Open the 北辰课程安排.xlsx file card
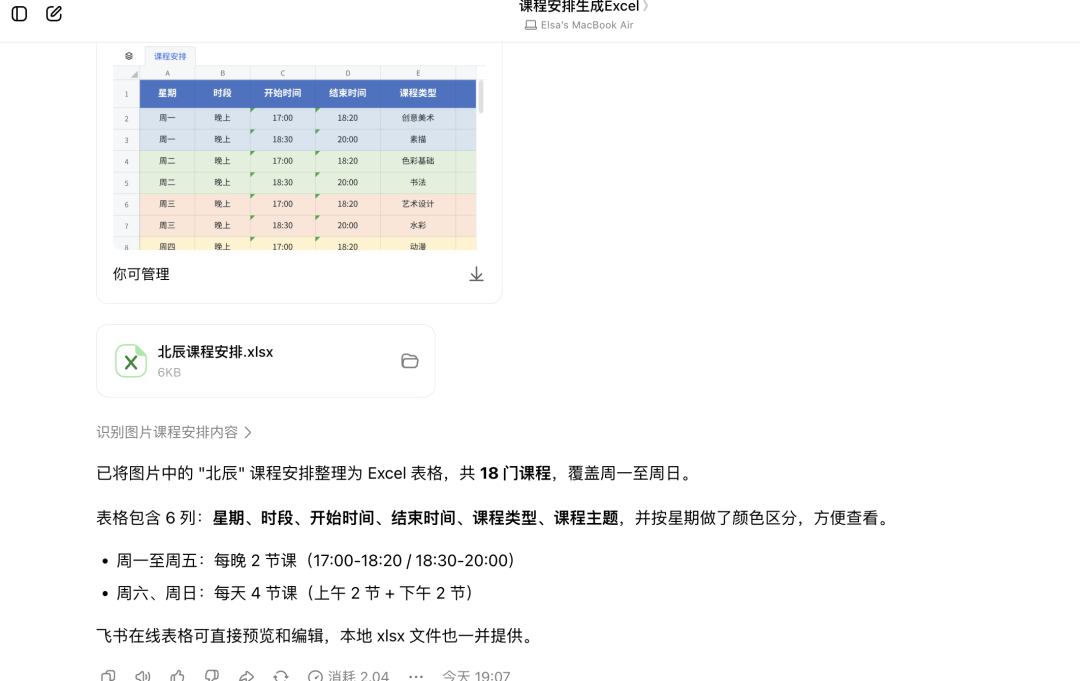The width and height of the screenshot is (1080, 681). point(266,361)
